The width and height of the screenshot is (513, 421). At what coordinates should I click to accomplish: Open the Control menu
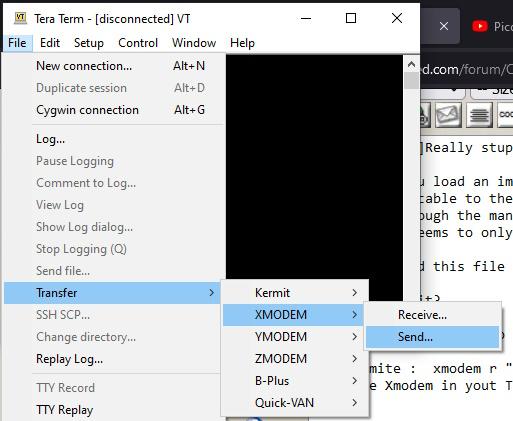[138, 43]
